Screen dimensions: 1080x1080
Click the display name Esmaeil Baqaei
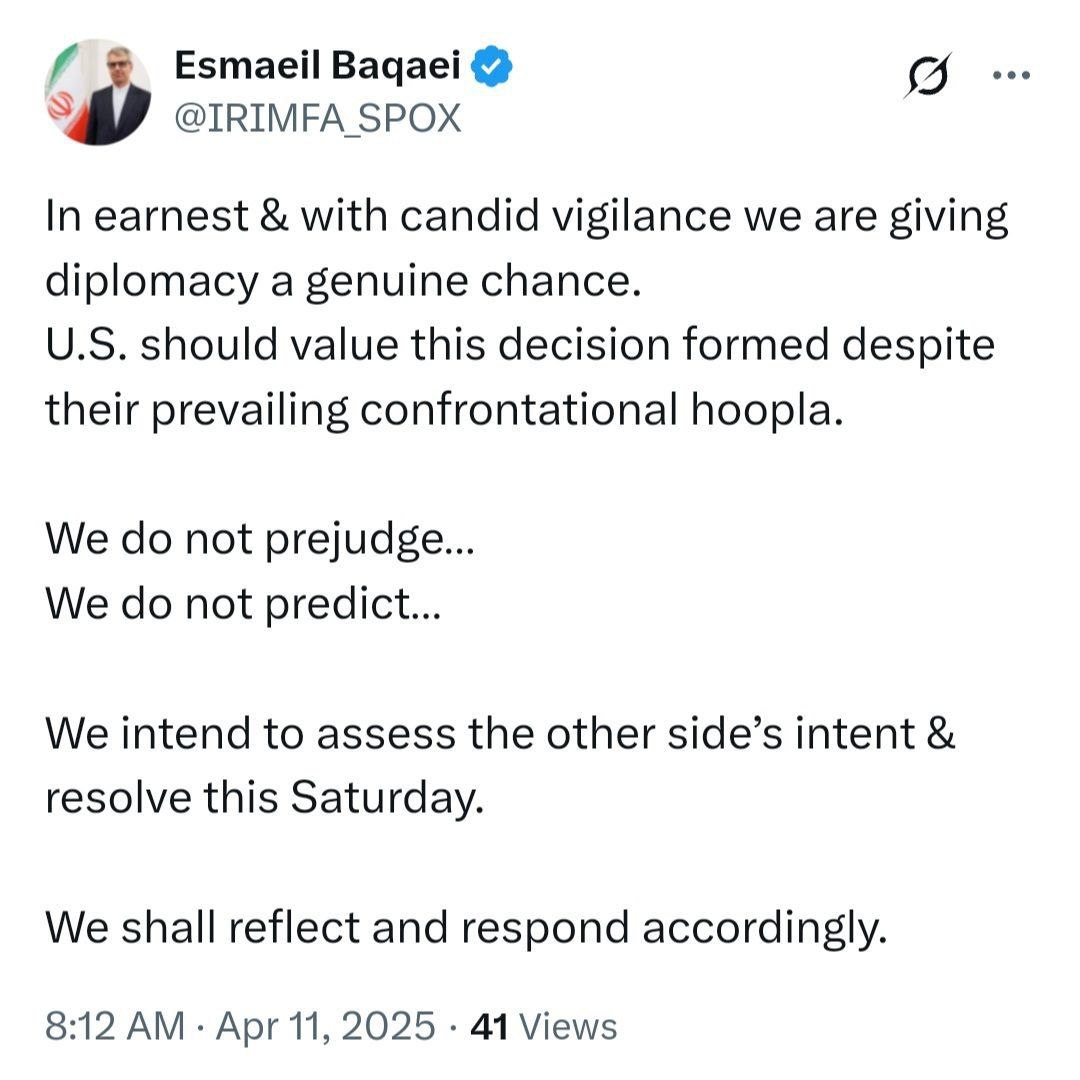tap(317, 67)
